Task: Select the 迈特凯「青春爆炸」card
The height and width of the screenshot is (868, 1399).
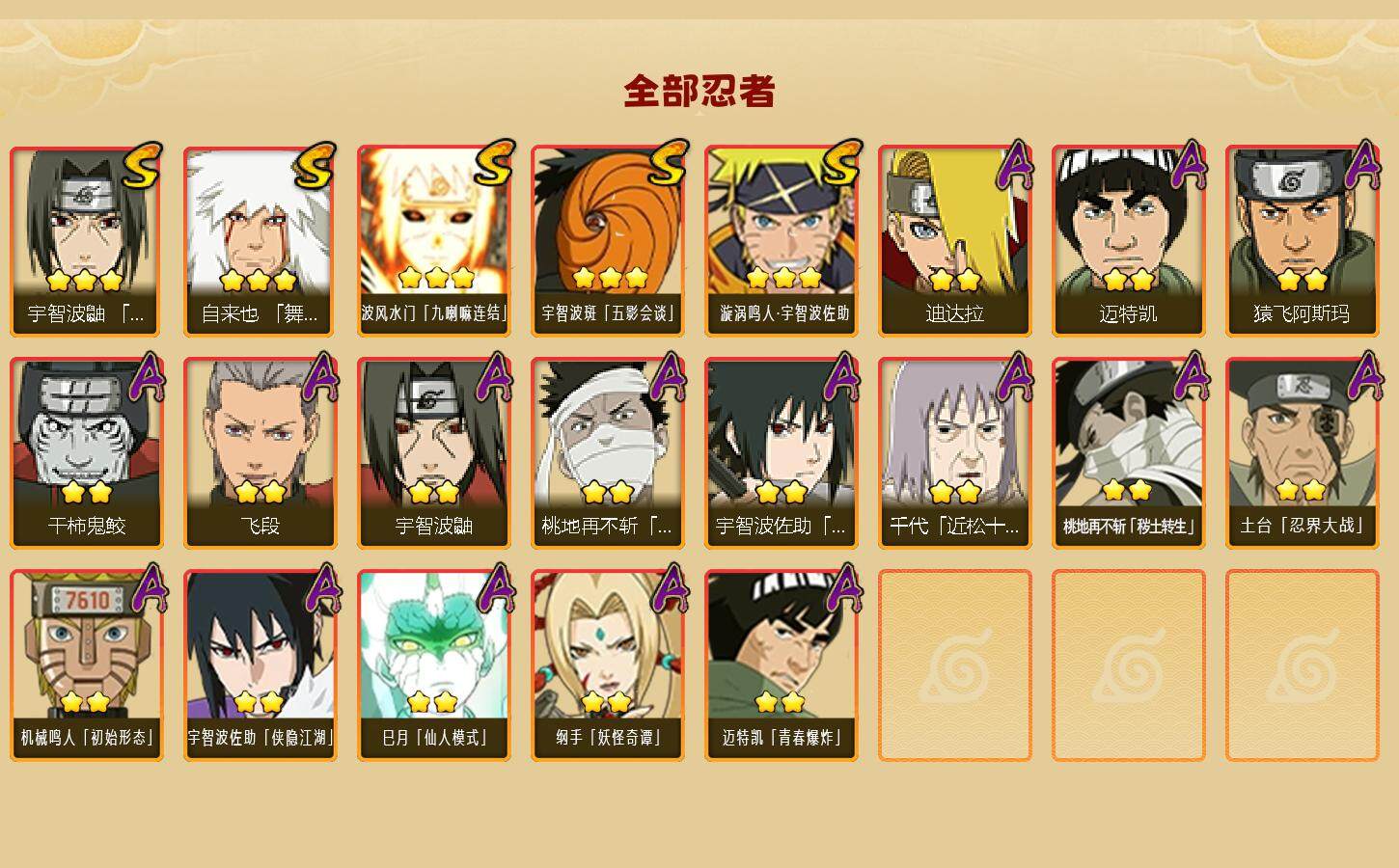Action: pyautogui.click(x=781, y=665)
